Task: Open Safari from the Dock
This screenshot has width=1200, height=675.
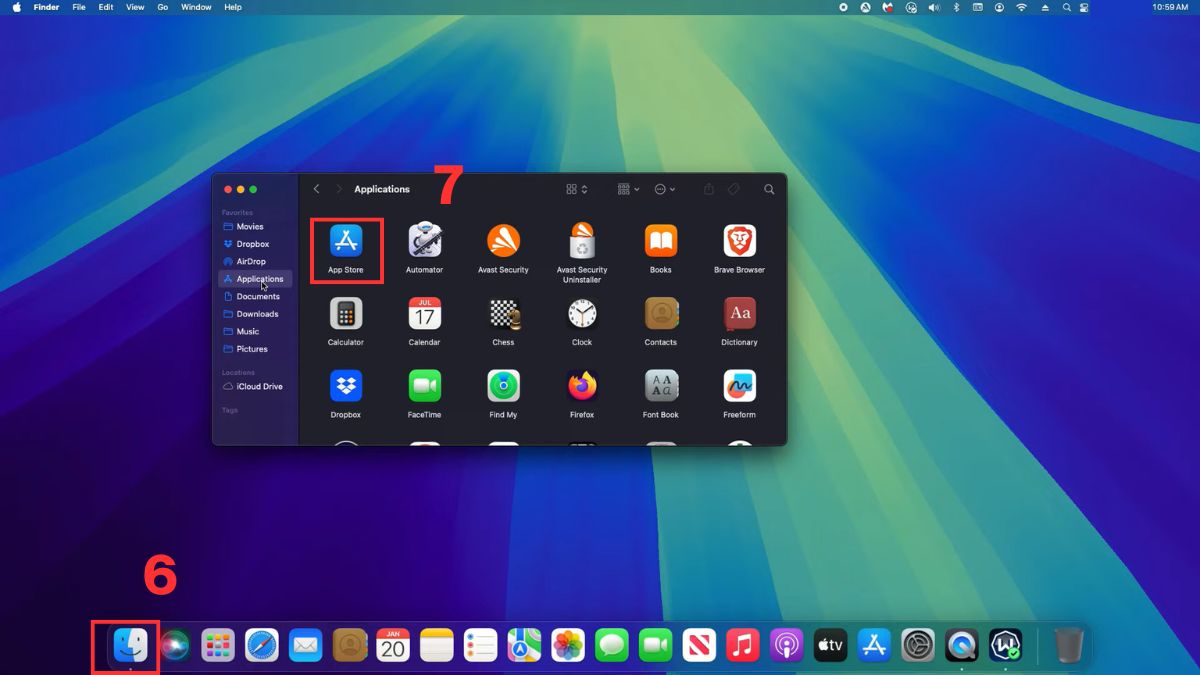Action: point(262,645)
